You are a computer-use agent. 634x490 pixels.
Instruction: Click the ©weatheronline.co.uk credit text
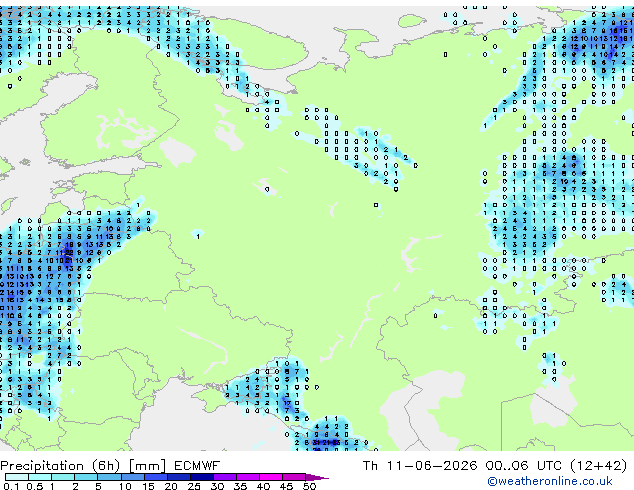click(x=550, y=481)
